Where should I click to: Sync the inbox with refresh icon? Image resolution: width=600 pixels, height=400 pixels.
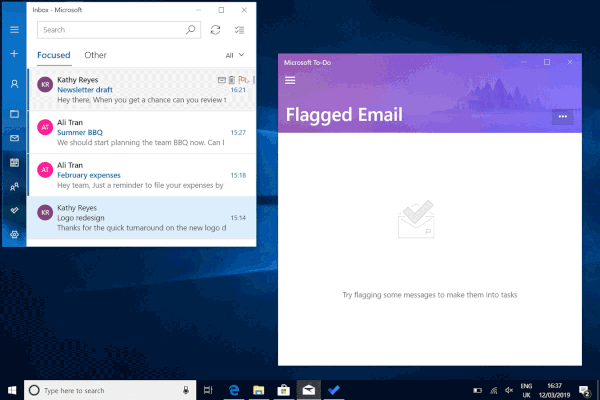pos(215,30)
